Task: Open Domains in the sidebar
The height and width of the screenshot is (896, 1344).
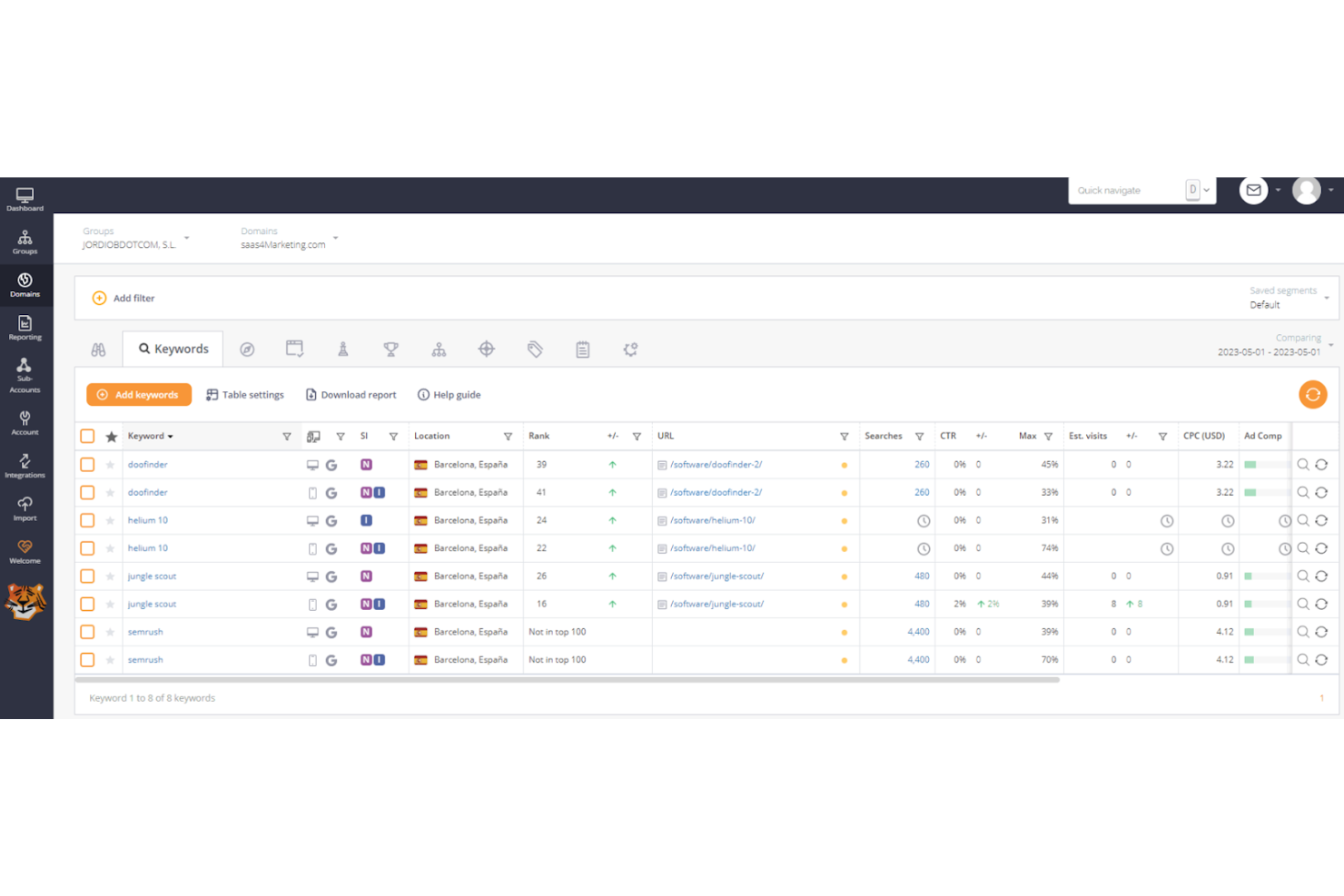Action: [x=25, y=285]
